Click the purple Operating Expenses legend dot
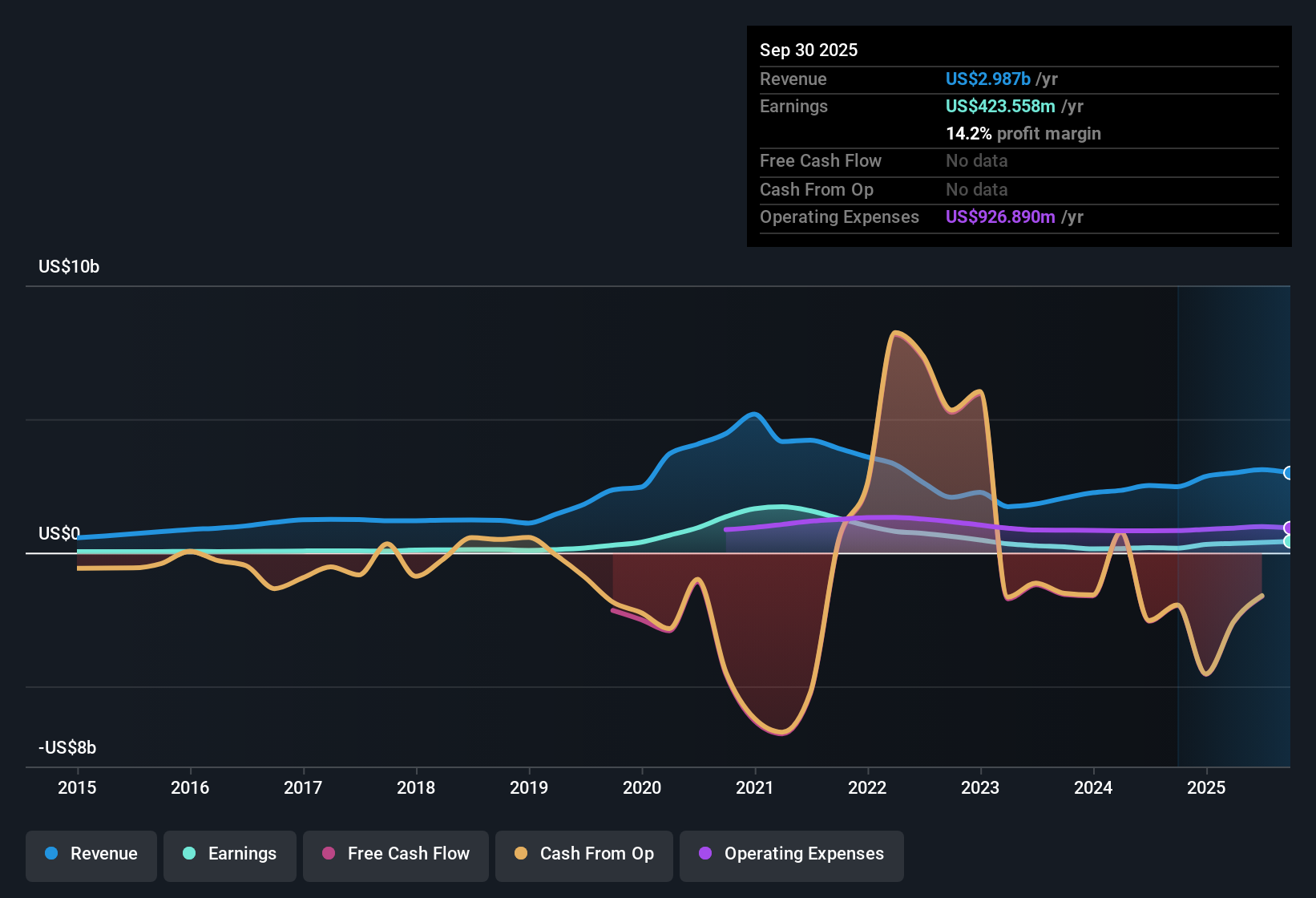The image size is (1316, 898). click(705, 854)
